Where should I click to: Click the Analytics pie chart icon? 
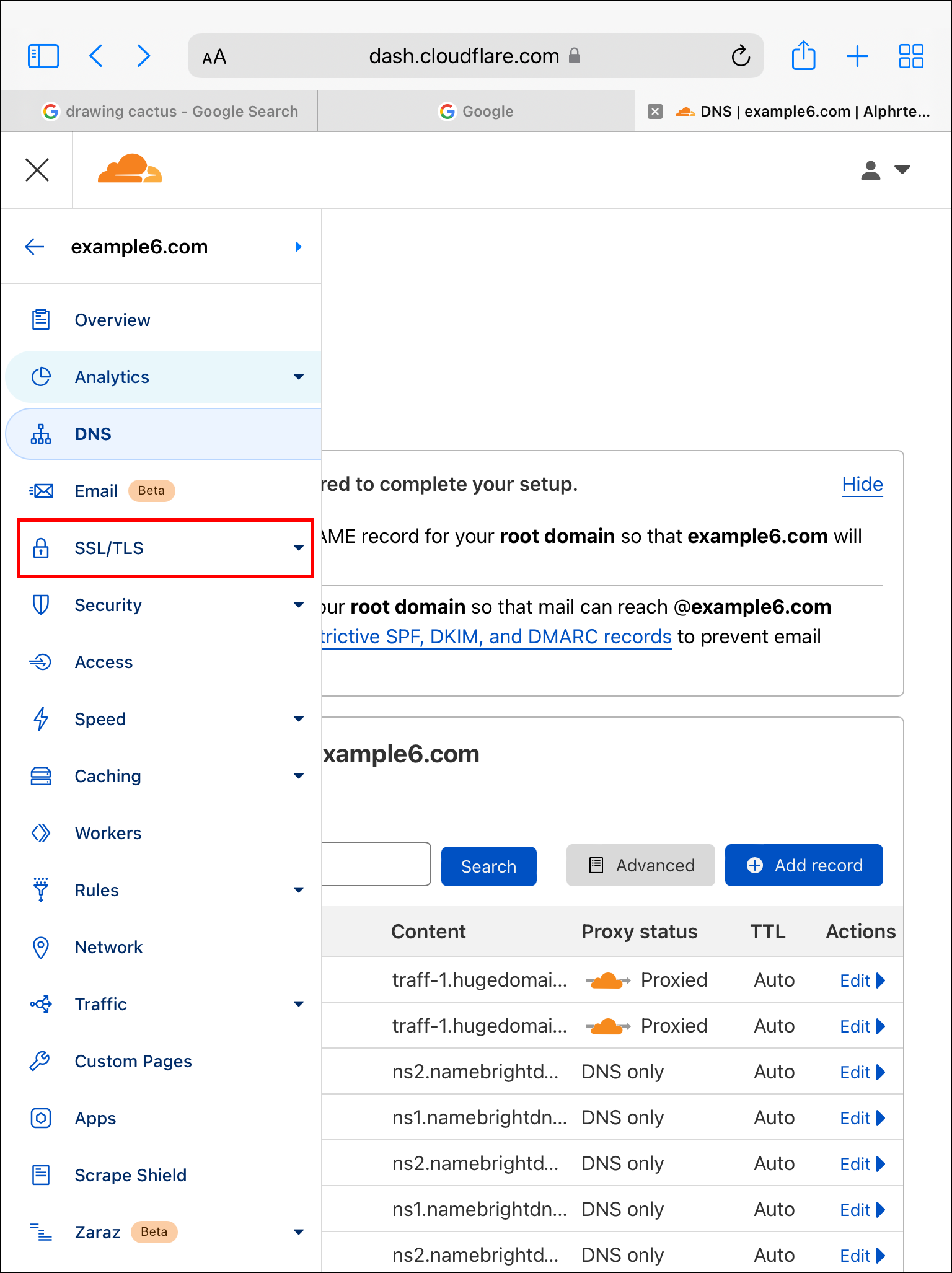pos(41,377)
